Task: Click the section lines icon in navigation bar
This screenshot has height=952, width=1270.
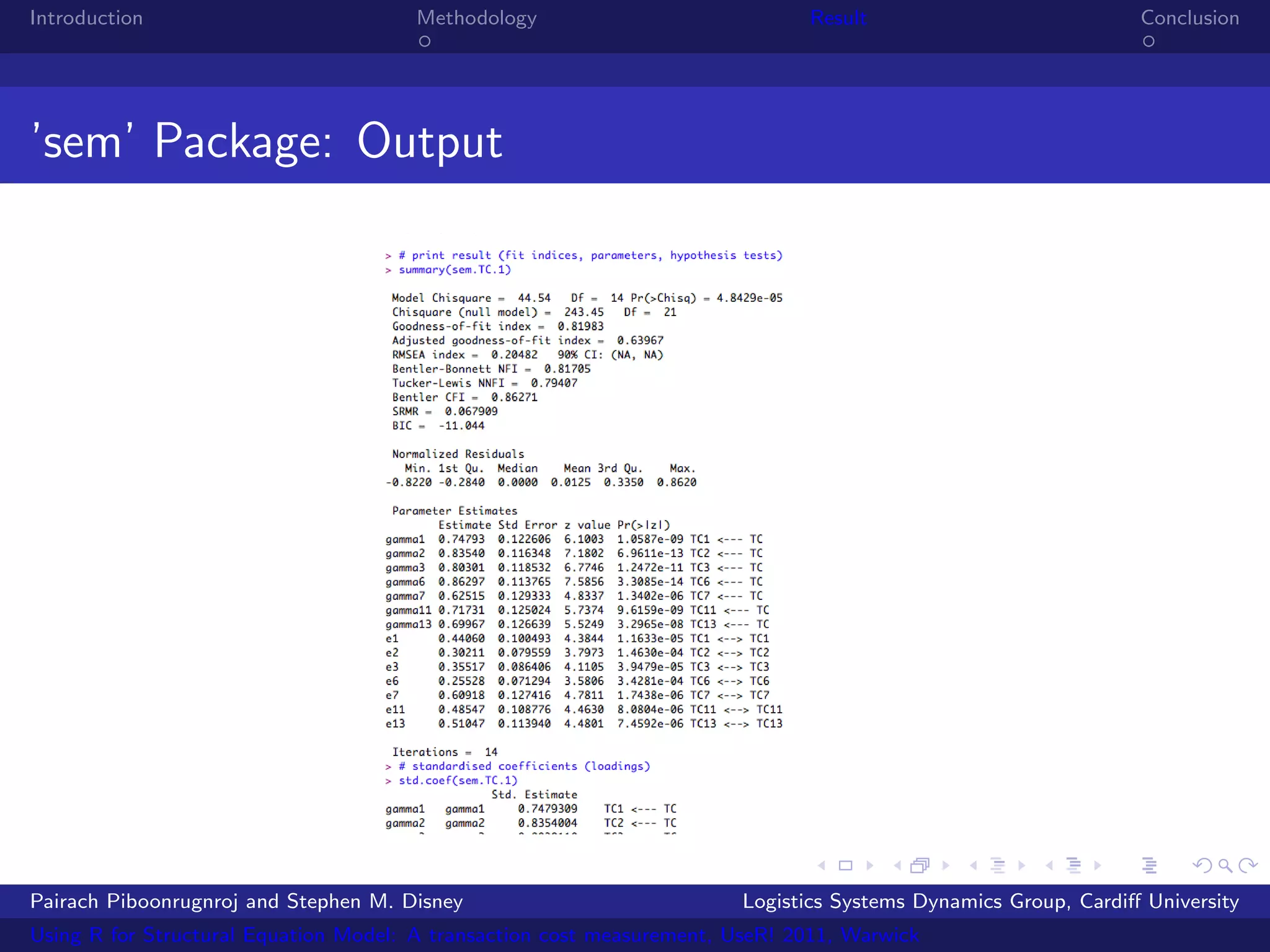Action: tap(1073, 866)
